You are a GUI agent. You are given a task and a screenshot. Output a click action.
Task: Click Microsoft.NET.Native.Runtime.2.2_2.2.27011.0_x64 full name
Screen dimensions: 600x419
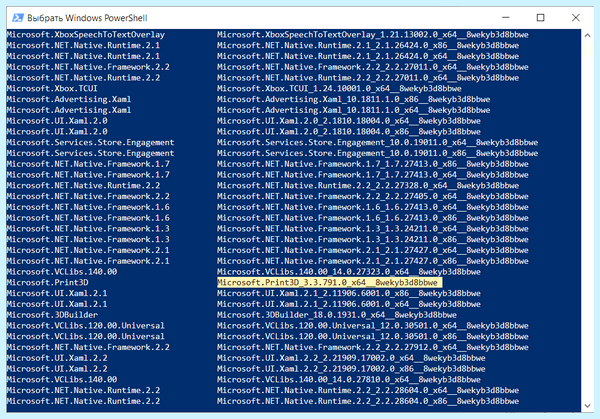coord(368,78)
